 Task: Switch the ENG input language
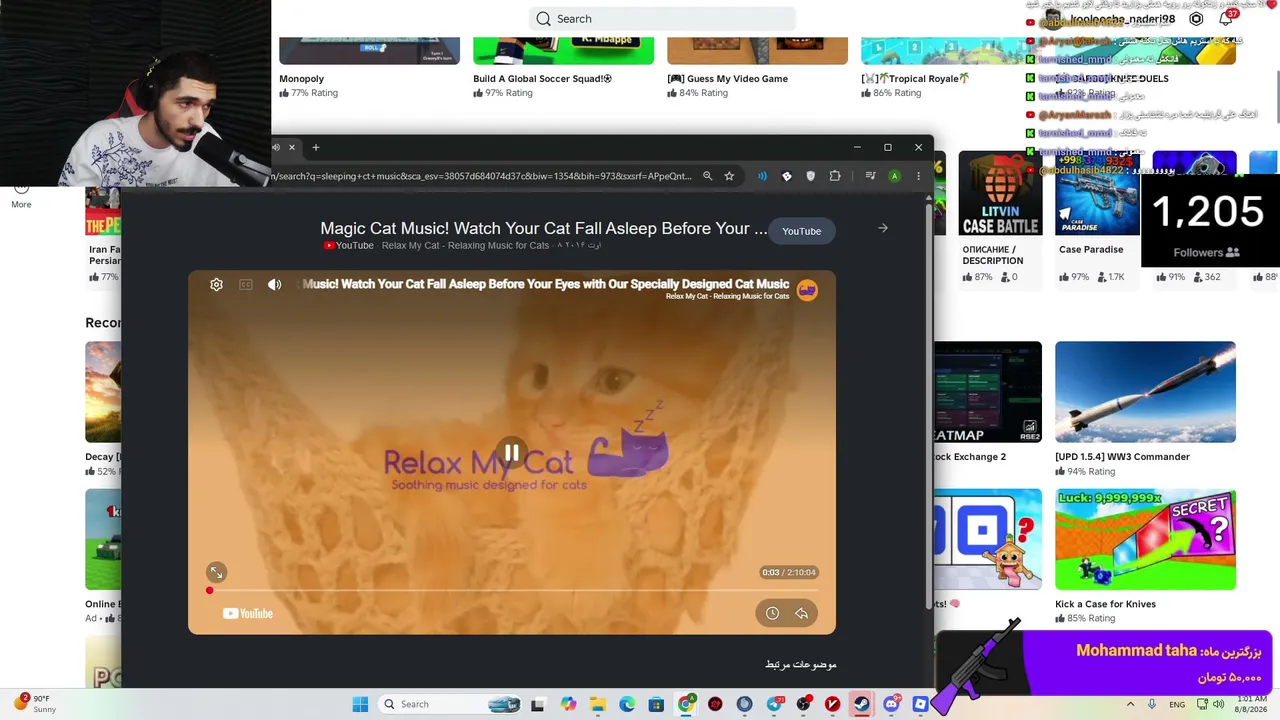point(1177,704)
